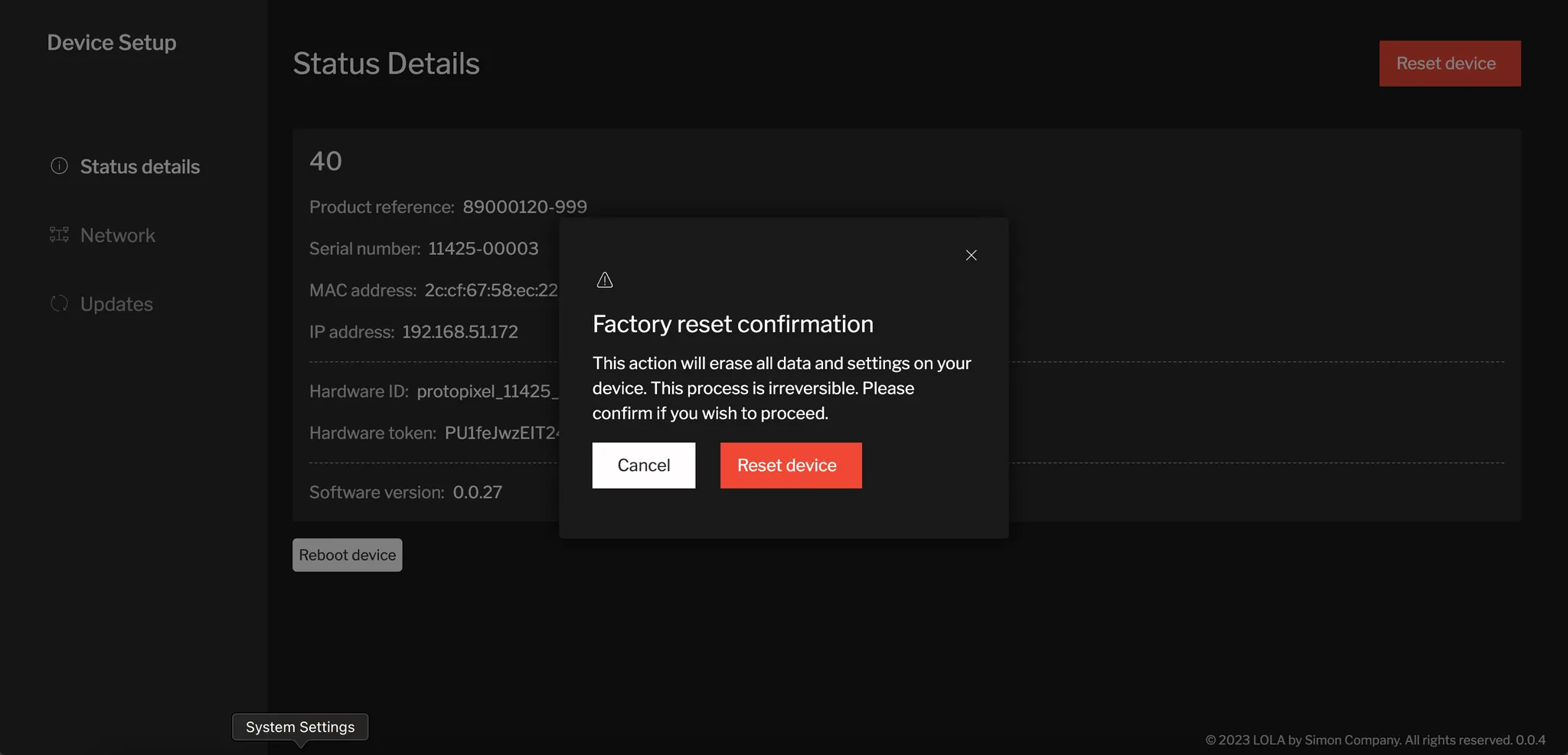Click the product reference 89000120-999
Image resolution: width=1568 pixels, height=755 pixels.
coord(524,208)
